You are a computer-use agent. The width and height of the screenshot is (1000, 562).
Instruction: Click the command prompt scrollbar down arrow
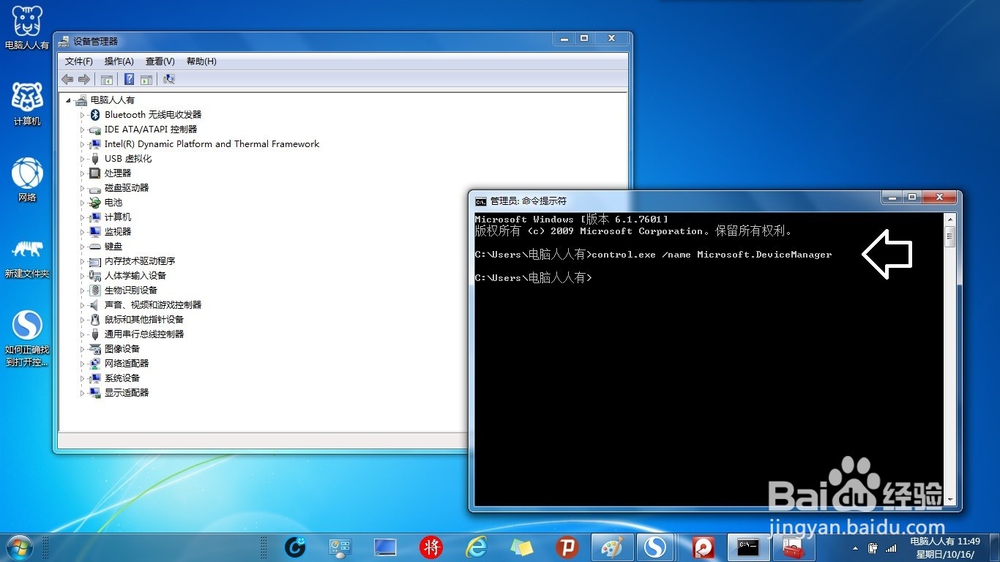(x=950, y=499)
